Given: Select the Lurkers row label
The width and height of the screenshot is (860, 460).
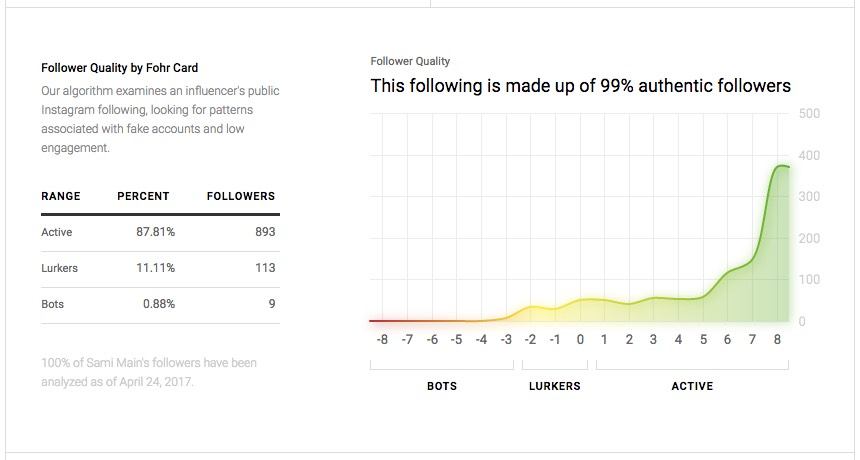Looking at the screenshot, I should pyautogui.click(x=59, y=268).
